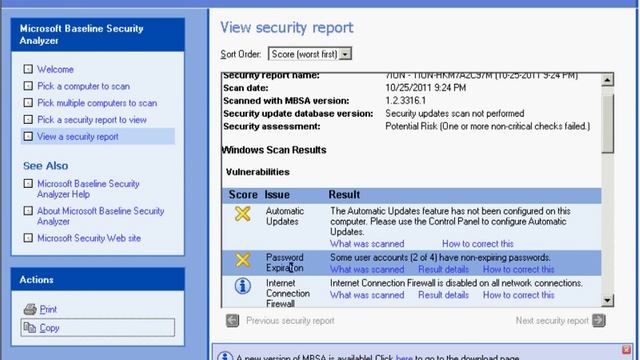
Task: Open How to correct this for Automatic Updates
Action: [478, 244]
